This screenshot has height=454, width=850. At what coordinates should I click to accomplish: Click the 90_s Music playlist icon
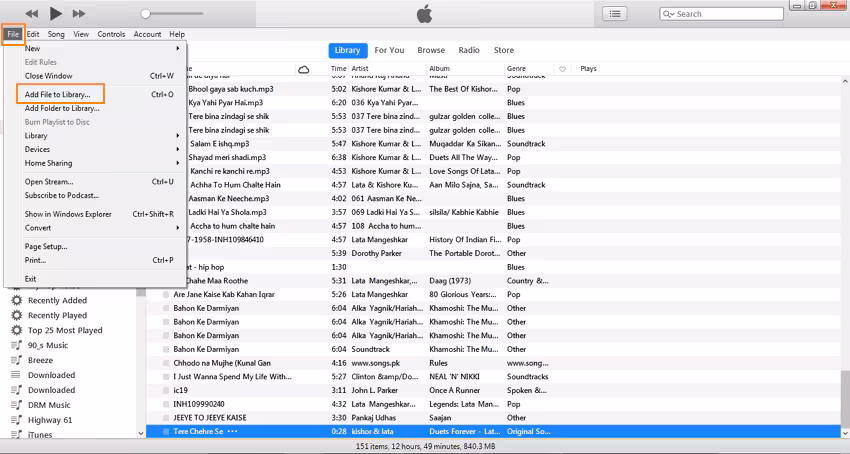(17, 345)
